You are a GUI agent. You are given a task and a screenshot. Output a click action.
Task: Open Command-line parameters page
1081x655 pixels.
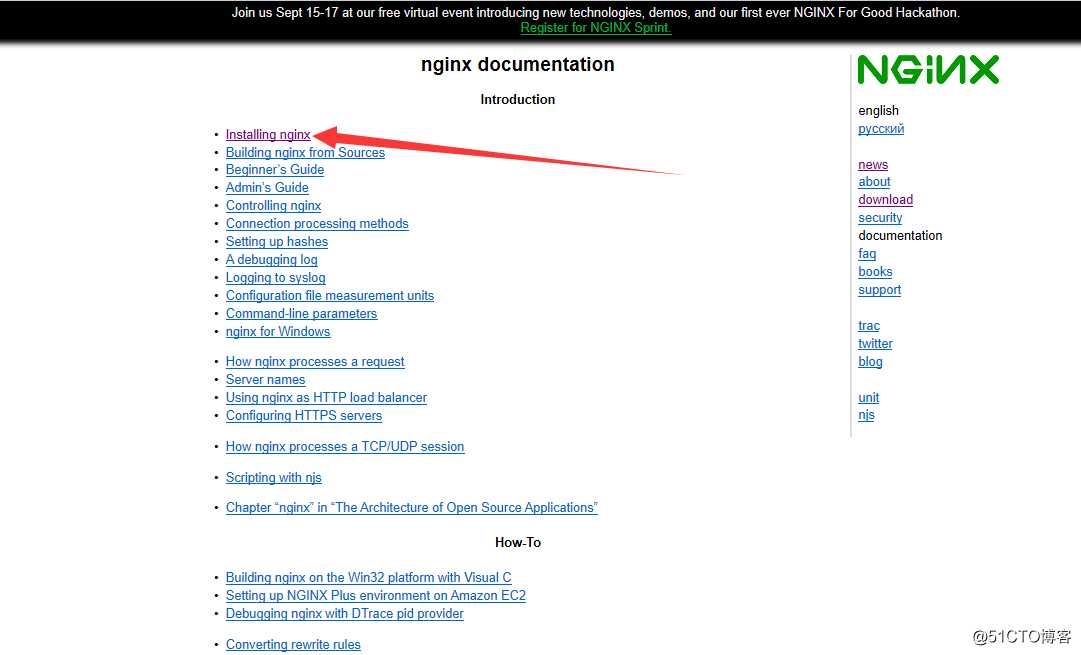(x=301, y=313)
